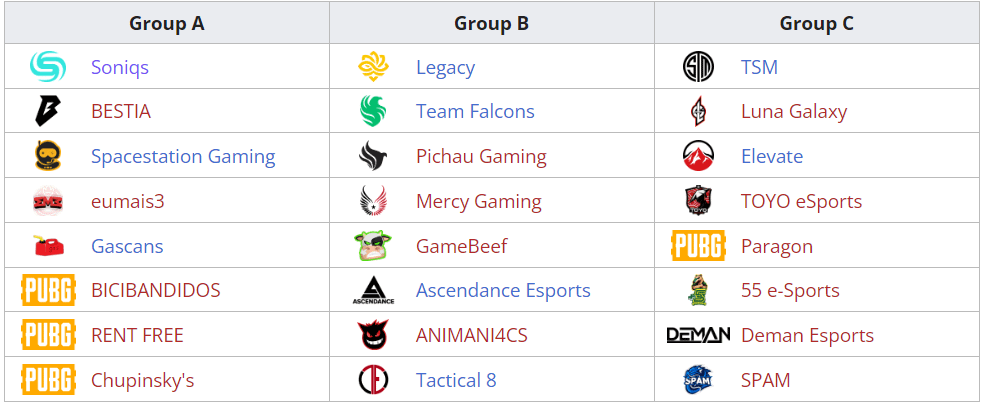Click the GameBeef cow logo icon
Screen dimensions: 983x403
click(x=373, y=245)
